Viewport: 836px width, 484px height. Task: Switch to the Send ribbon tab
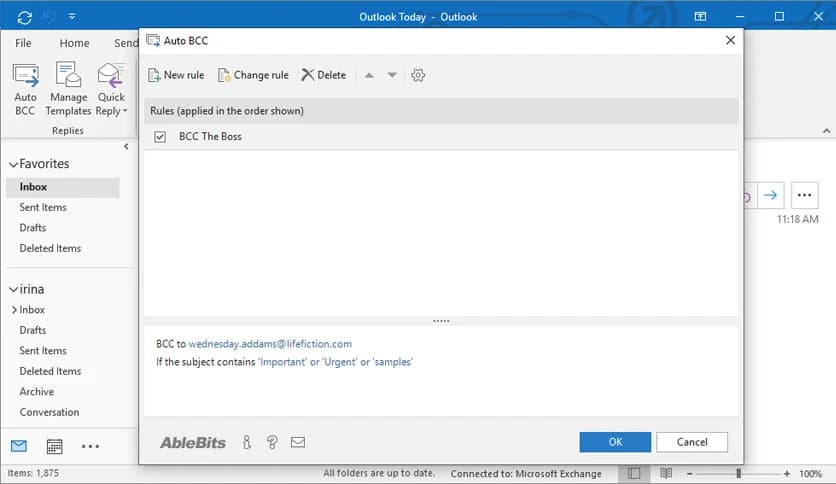[125, 43]
